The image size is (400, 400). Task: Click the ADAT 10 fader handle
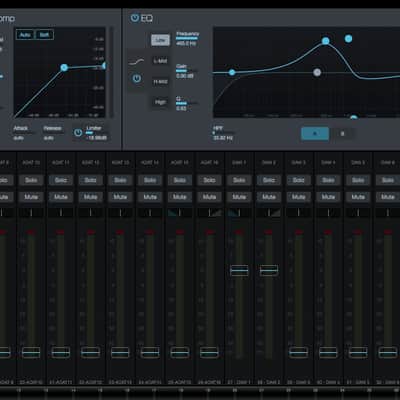point(31,352)
